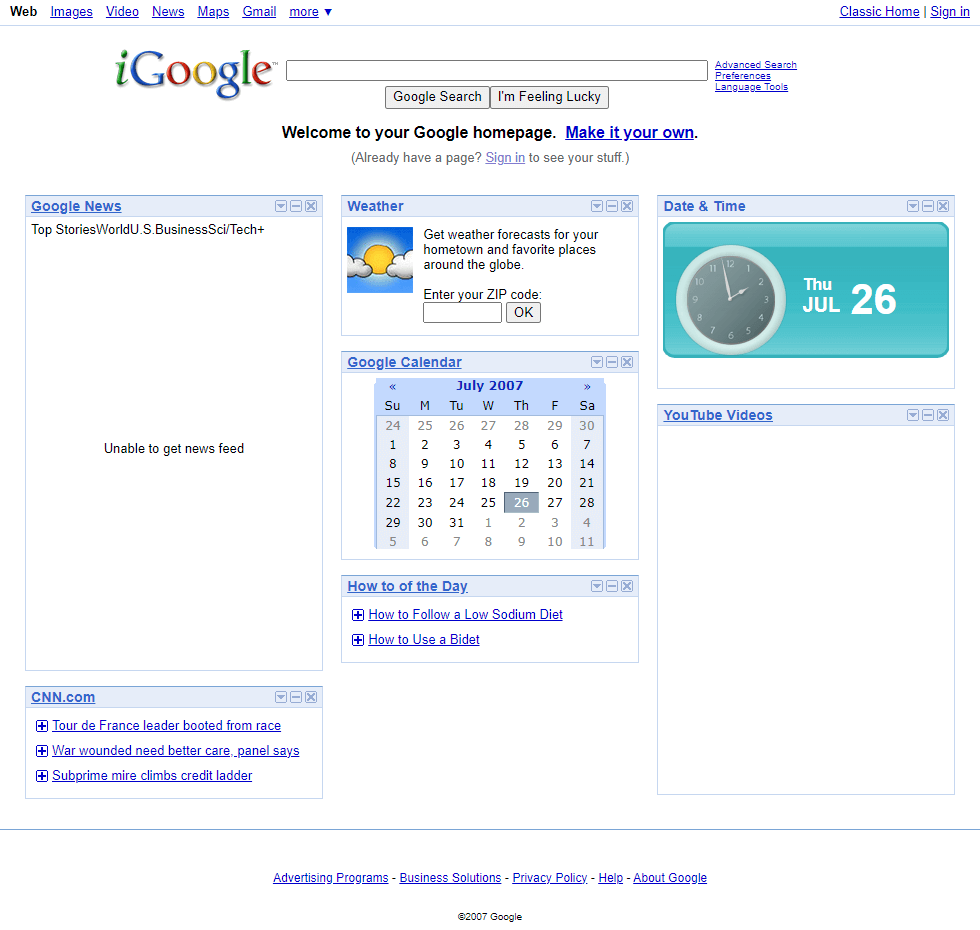
Task: Remove the Google Calendar gadget
Action: 628,362
